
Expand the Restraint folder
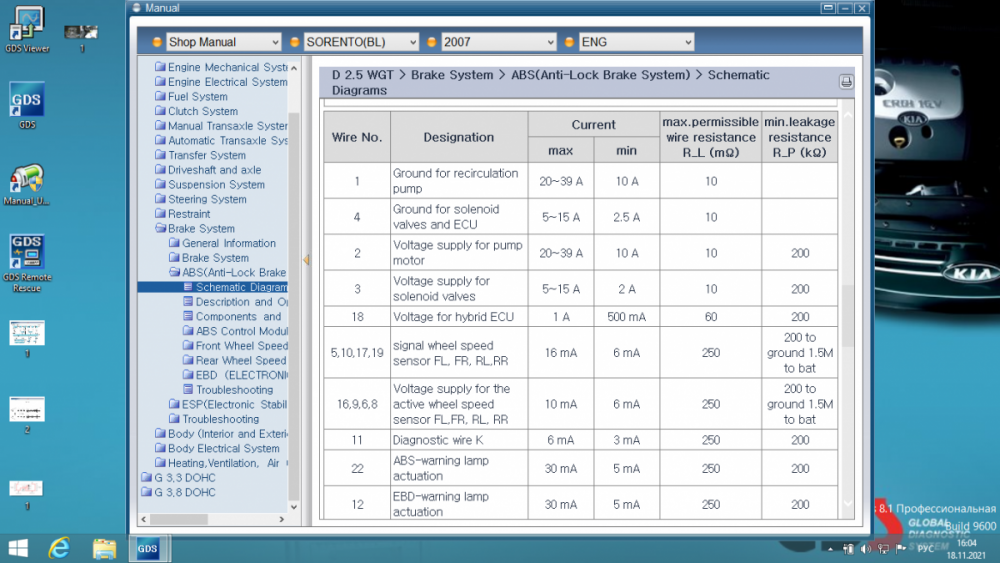182,214
